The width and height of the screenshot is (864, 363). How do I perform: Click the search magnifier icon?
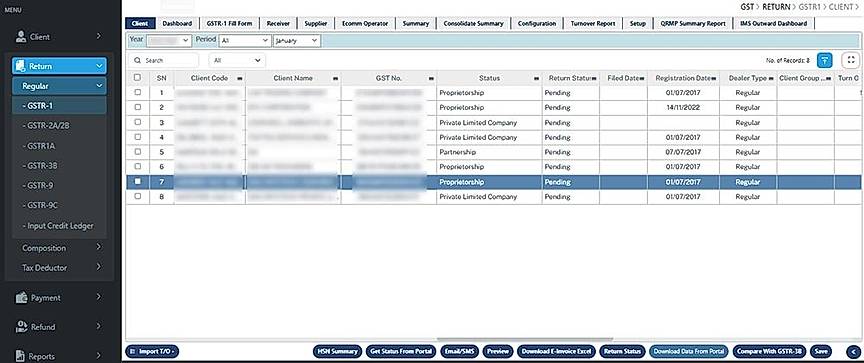click(x=138, y=60)
